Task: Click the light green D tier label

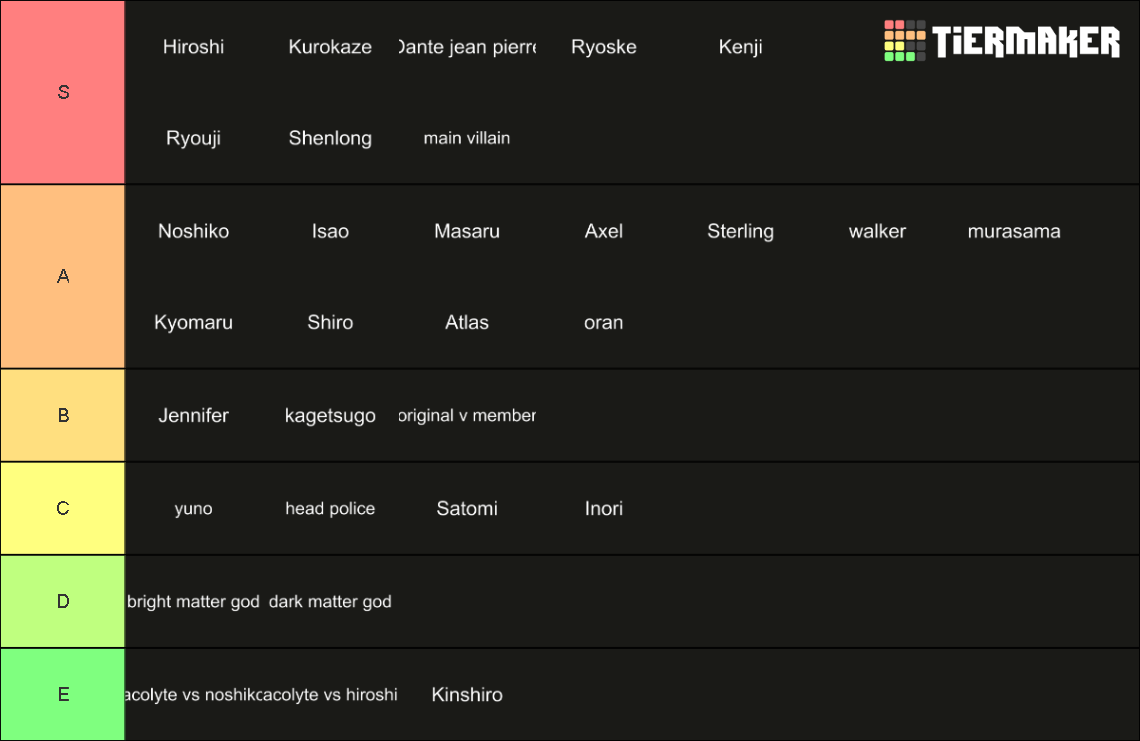Action: point(63,601)
